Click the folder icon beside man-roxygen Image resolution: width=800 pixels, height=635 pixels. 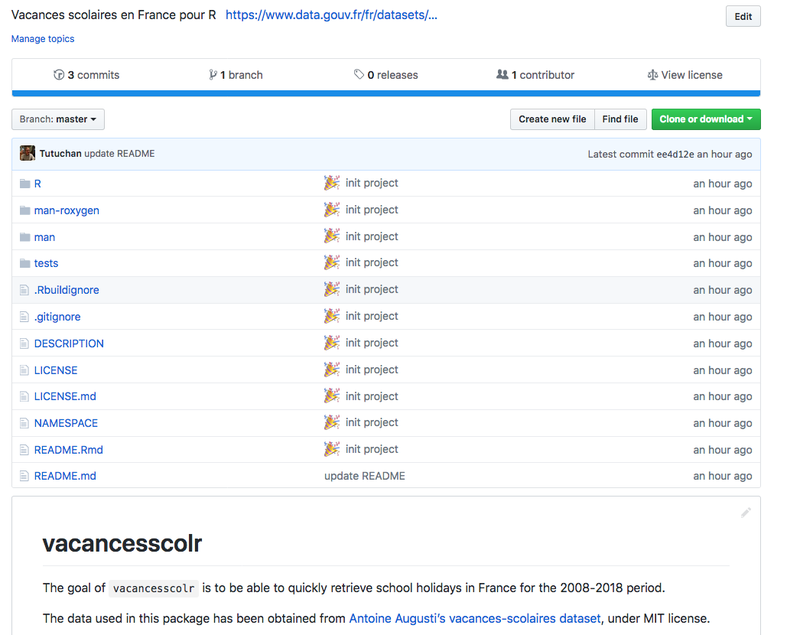25,211
